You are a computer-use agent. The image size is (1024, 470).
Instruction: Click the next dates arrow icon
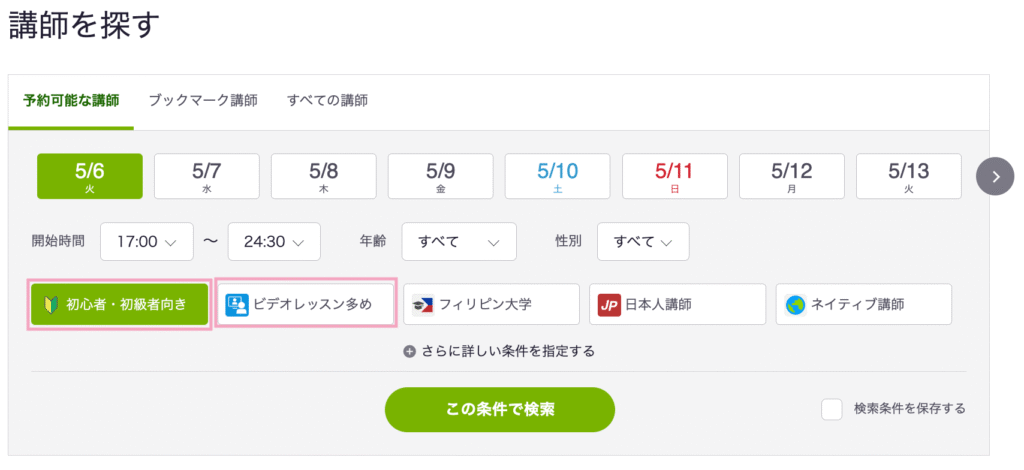pos(995,176)
